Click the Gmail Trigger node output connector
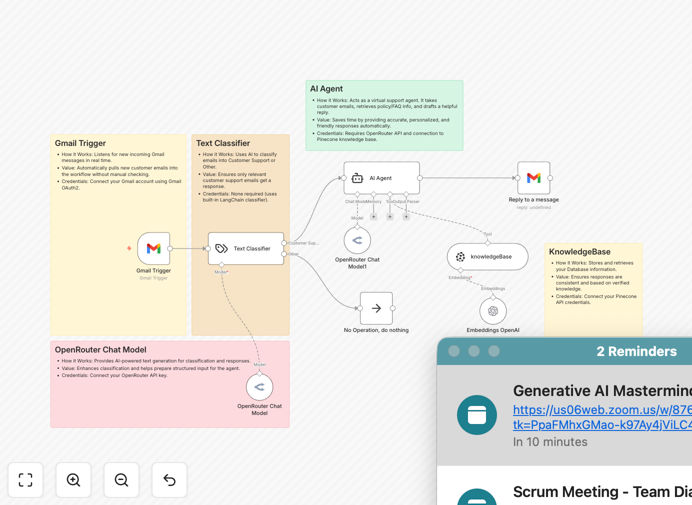692x505 pixels. coord(170,249)
